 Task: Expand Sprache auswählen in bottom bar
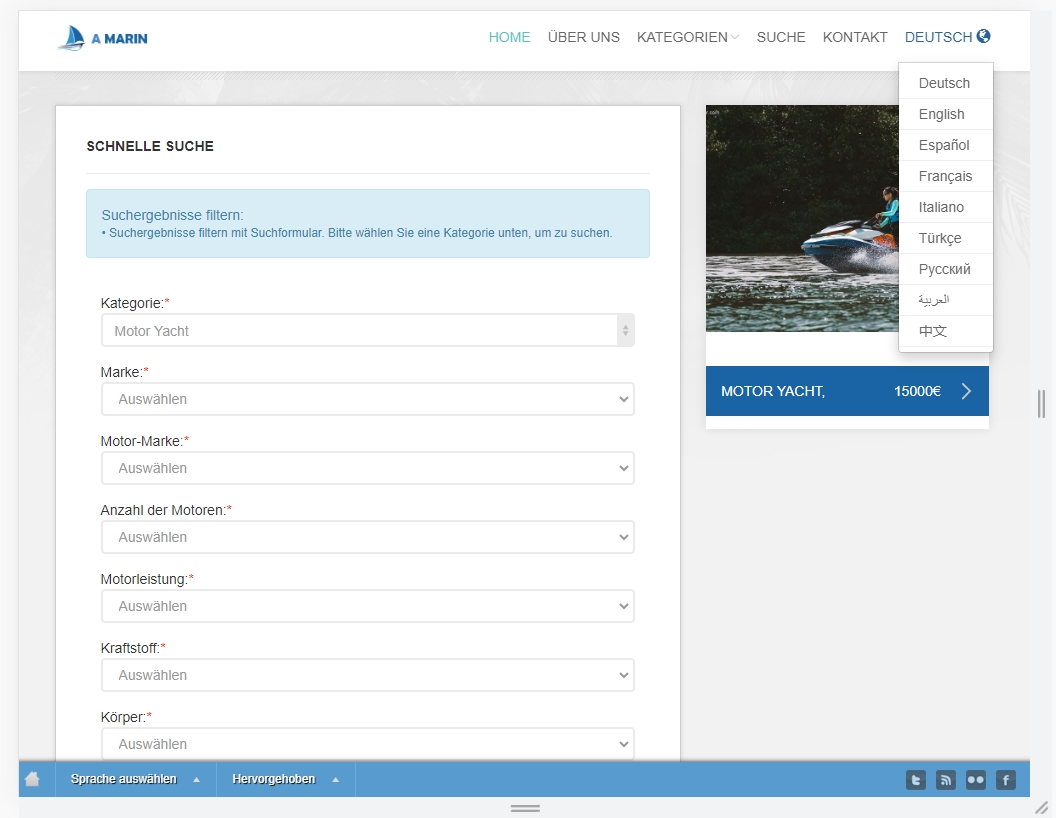[135, 779]
